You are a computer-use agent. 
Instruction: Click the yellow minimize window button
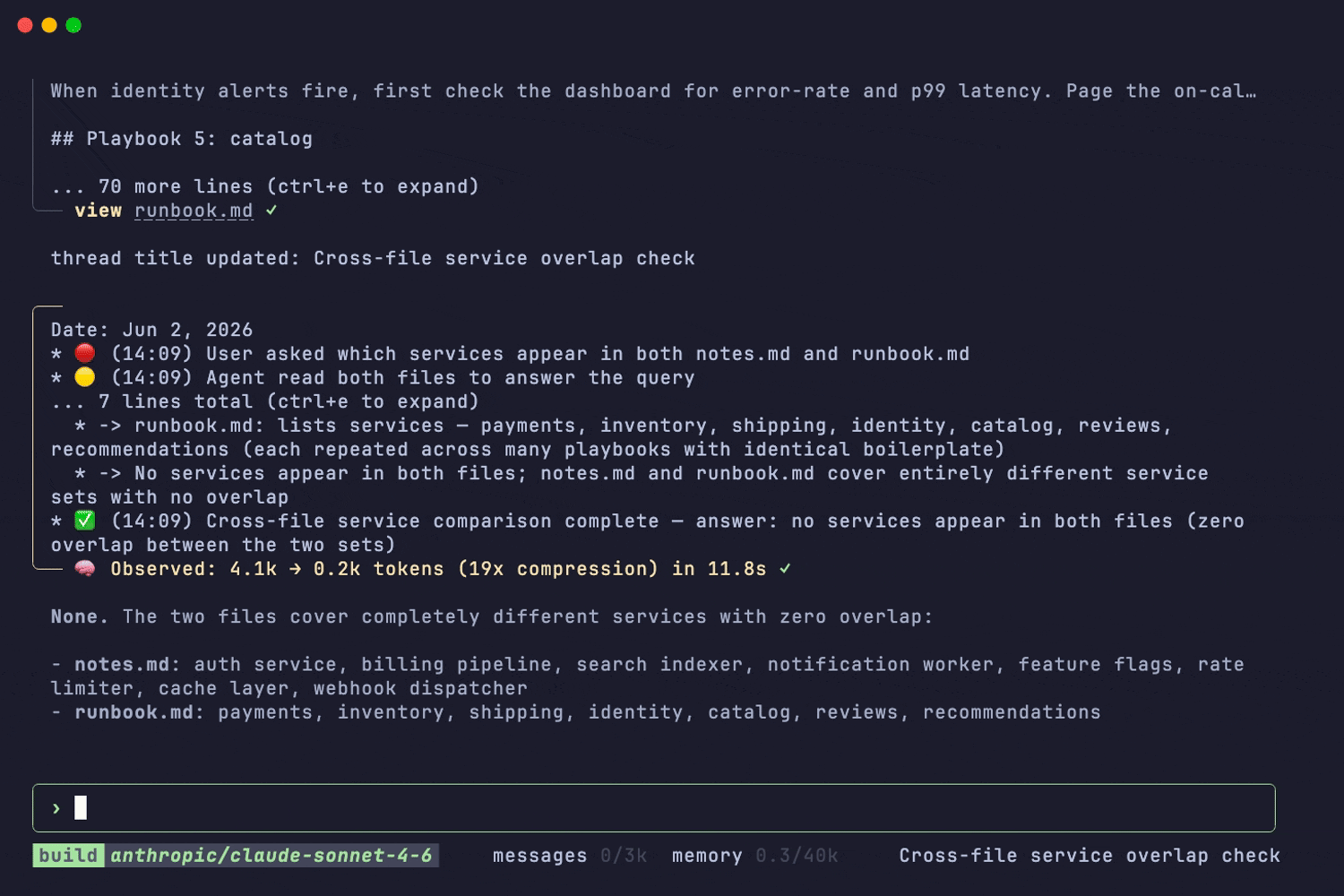49,25
